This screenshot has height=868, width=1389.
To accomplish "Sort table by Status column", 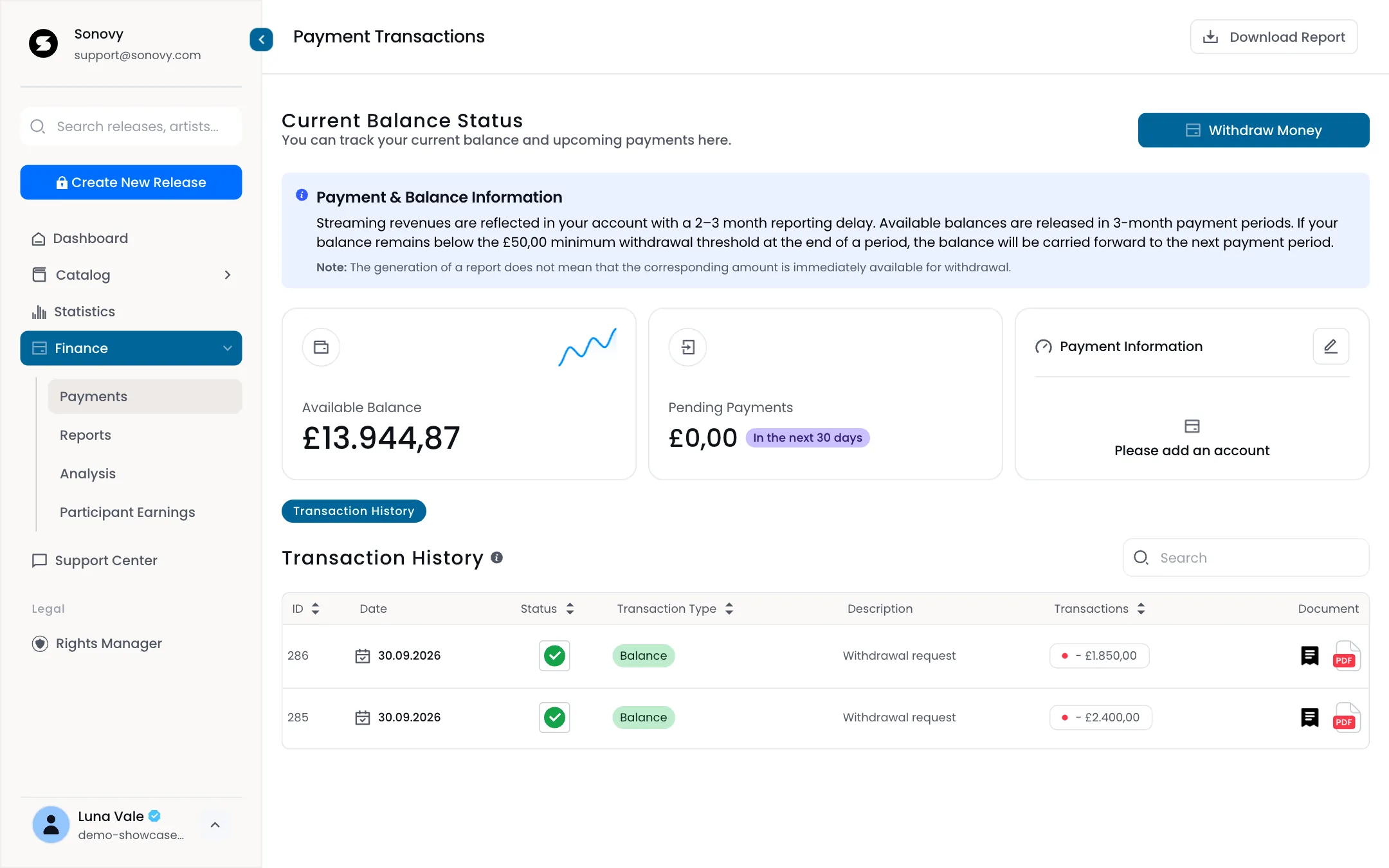I will click(x=570, y=609).
